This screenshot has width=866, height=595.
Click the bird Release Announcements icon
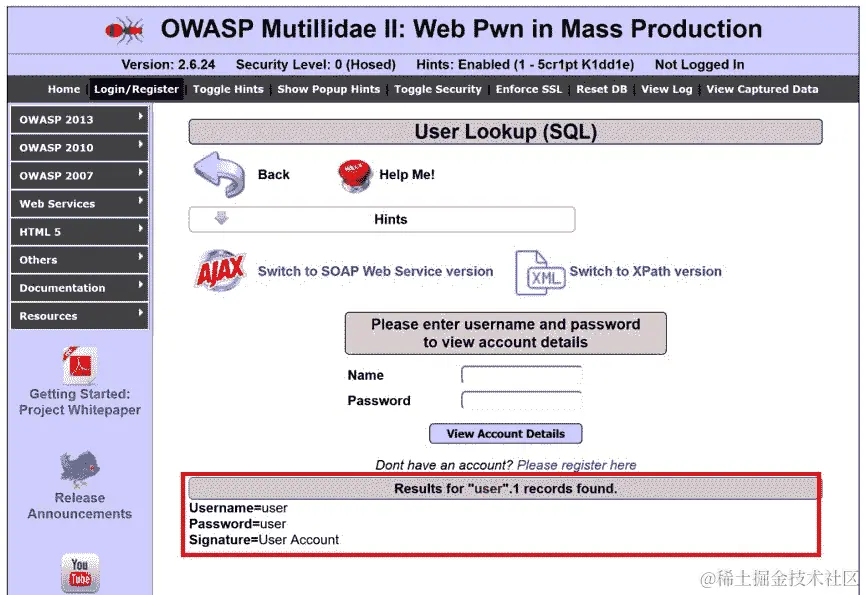(80, 468)
